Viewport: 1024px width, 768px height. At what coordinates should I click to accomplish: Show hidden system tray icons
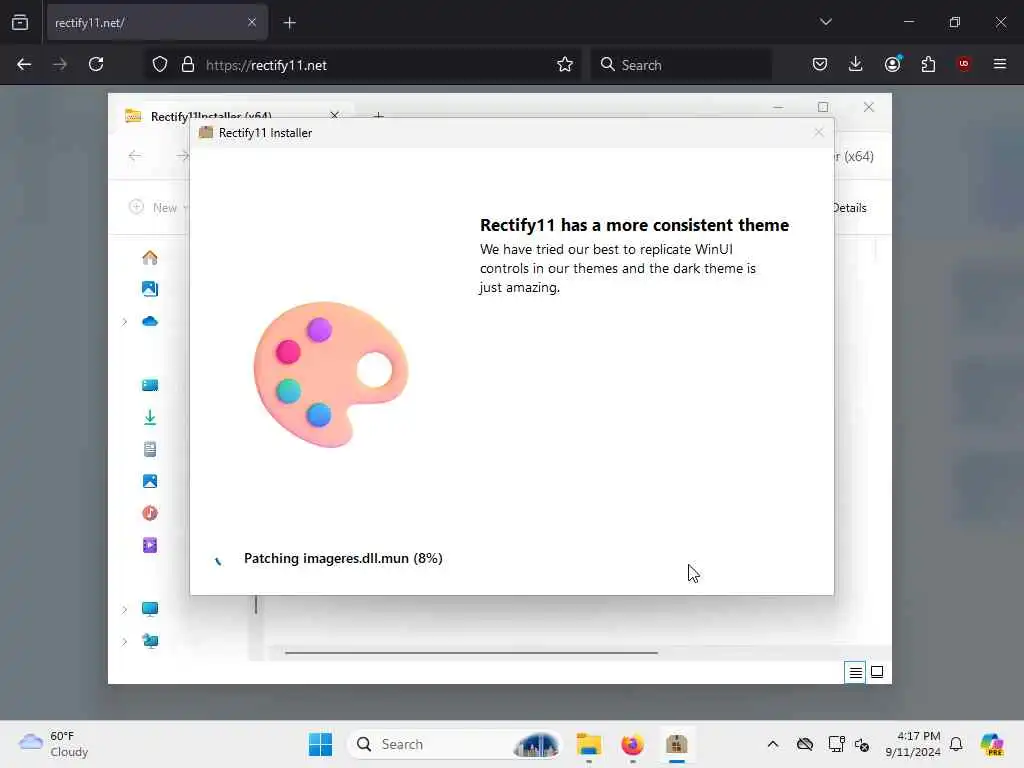[773, 744]
